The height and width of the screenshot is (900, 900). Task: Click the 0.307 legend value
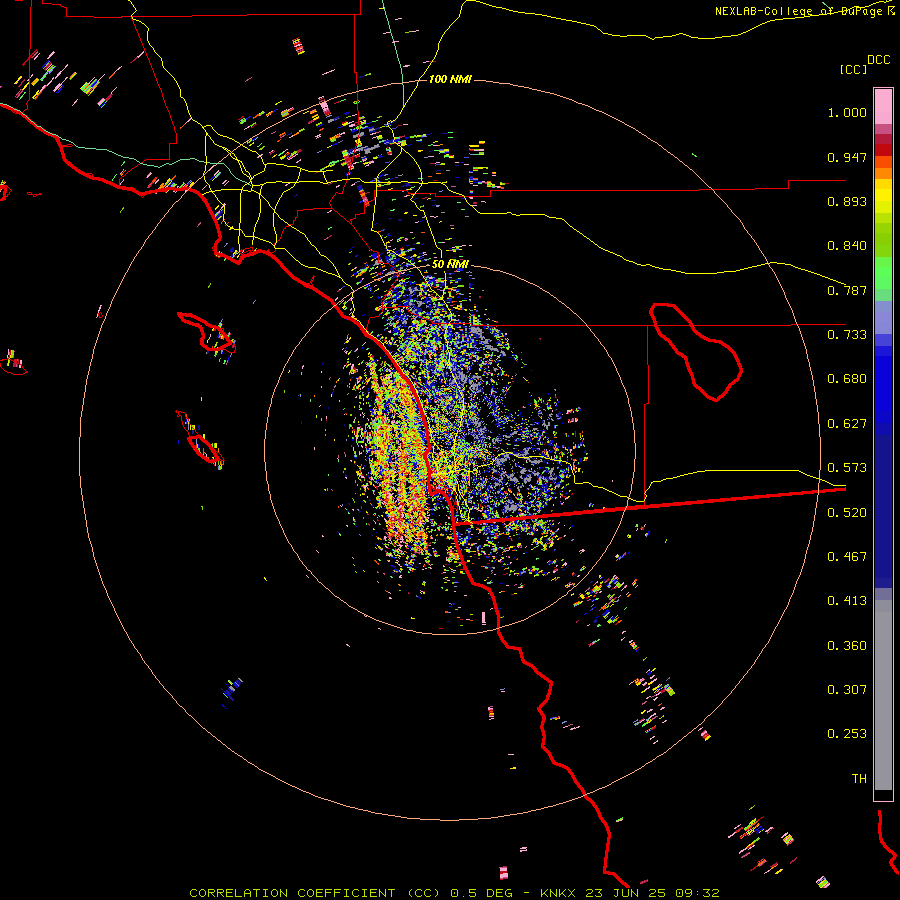click(847, 689)
